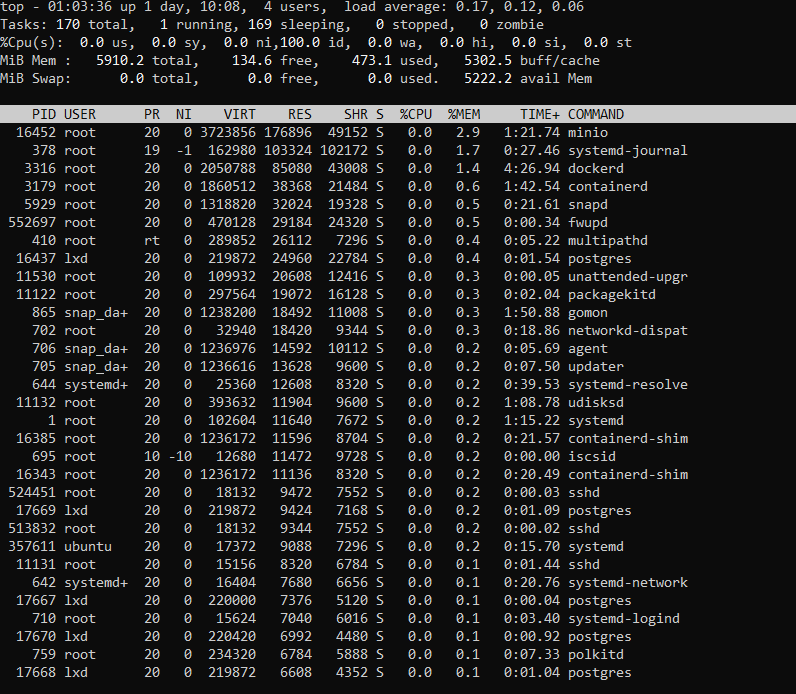Select the dockerd process name
The width and height of the screenshot is (796, 694).
point(596,168)
